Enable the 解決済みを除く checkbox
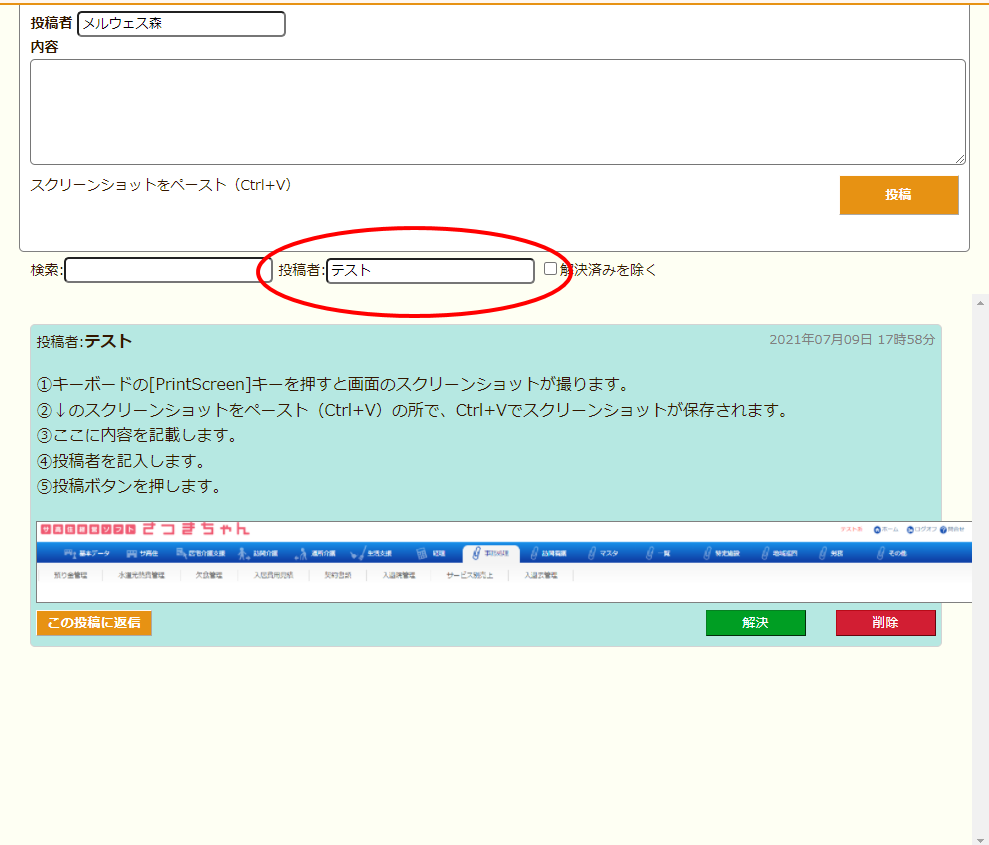 pos(550,269)
